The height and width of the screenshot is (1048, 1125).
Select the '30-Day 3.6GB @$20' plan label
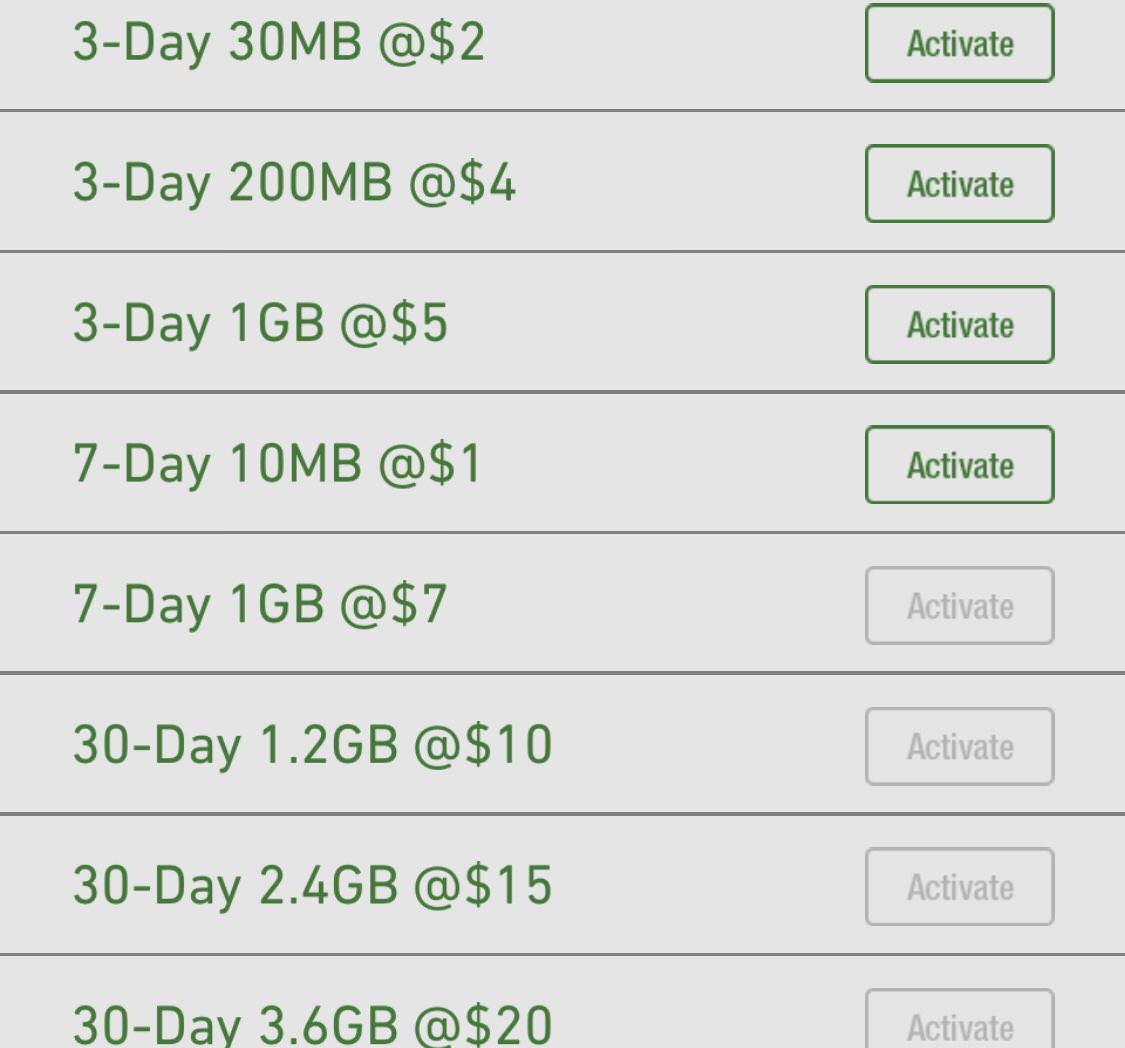[x=312, y=1024]
